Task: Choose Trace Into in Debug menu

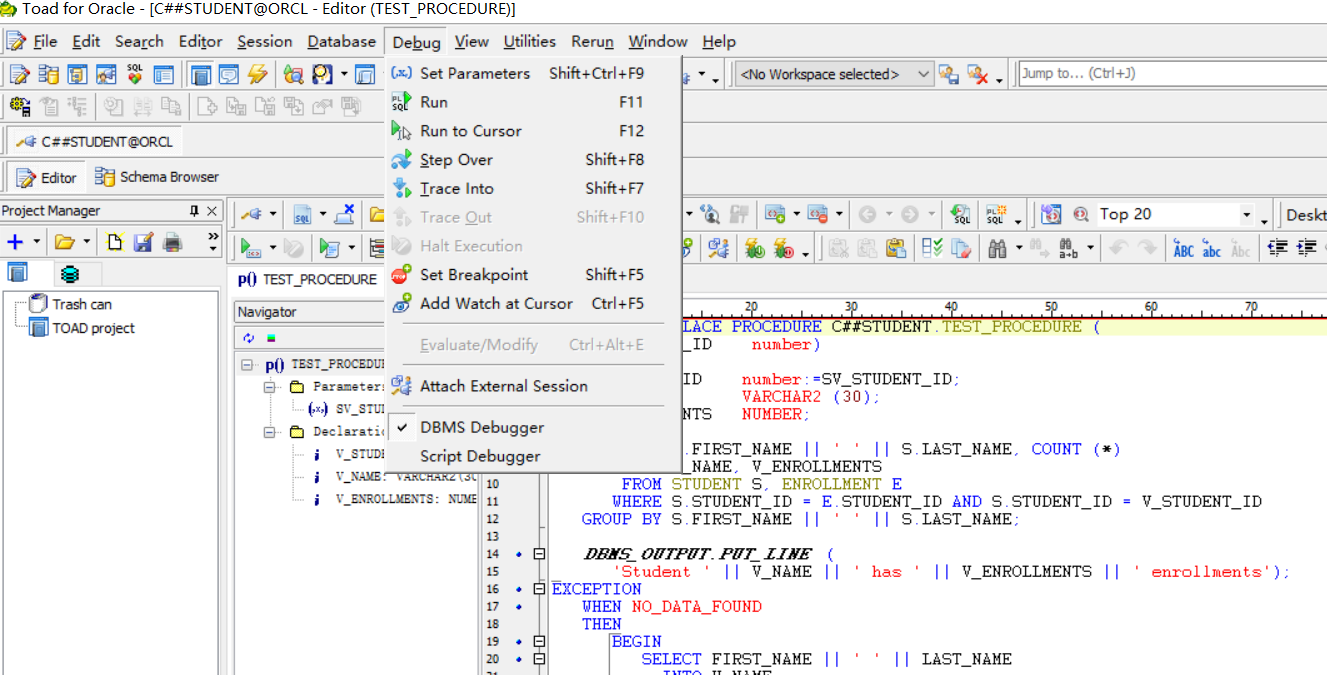Action: [x=533, y=188]
